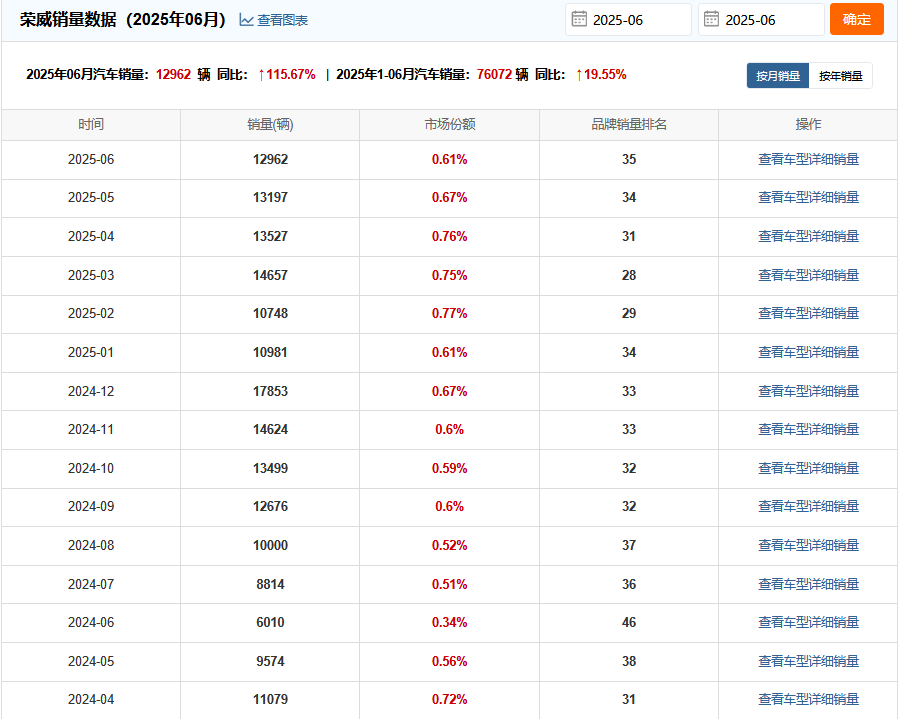Select the date cell 2025-06

coord(91,159)
